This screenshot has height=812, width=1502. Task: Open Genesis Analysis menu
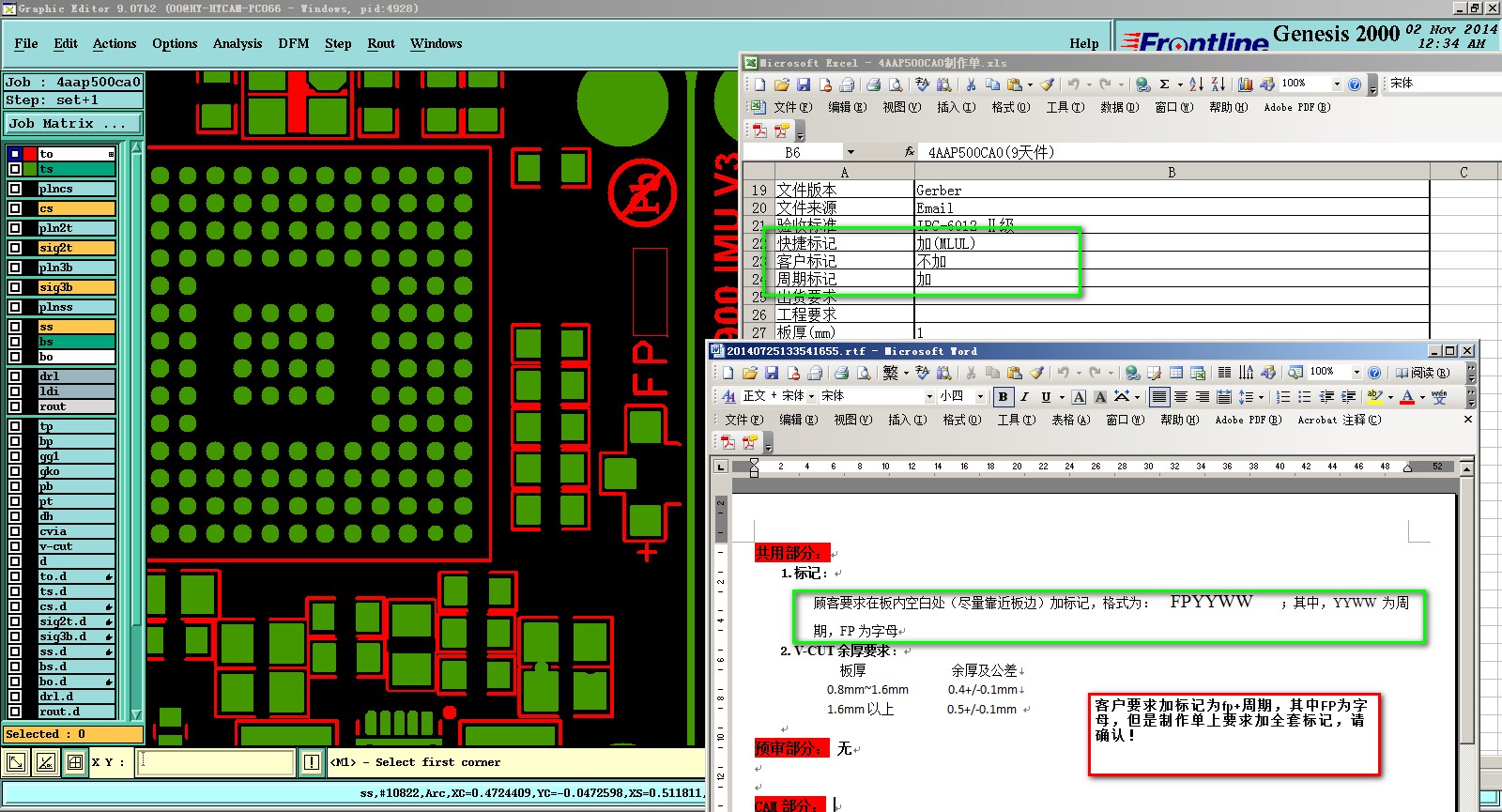[238, 43]
